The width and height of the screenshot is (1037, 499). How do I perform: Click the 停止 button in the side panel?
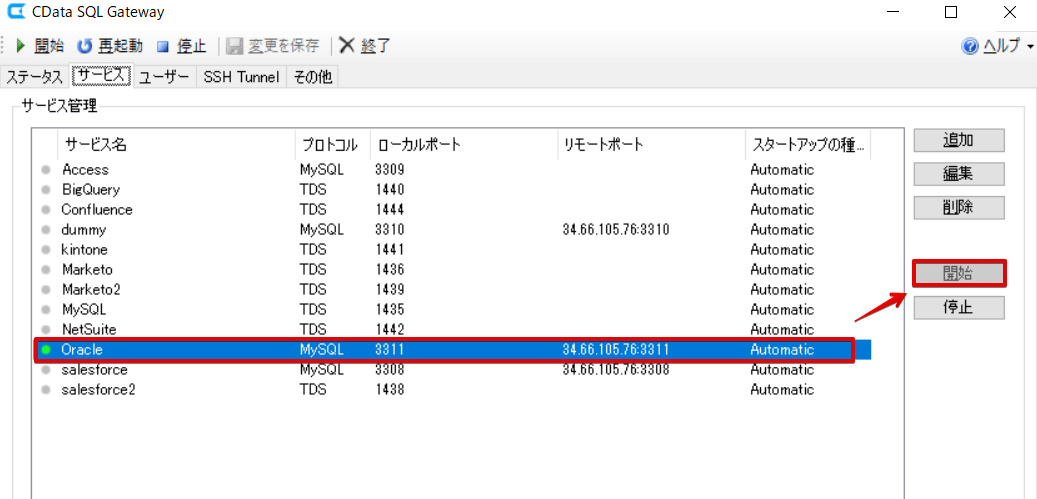[959, 307]
